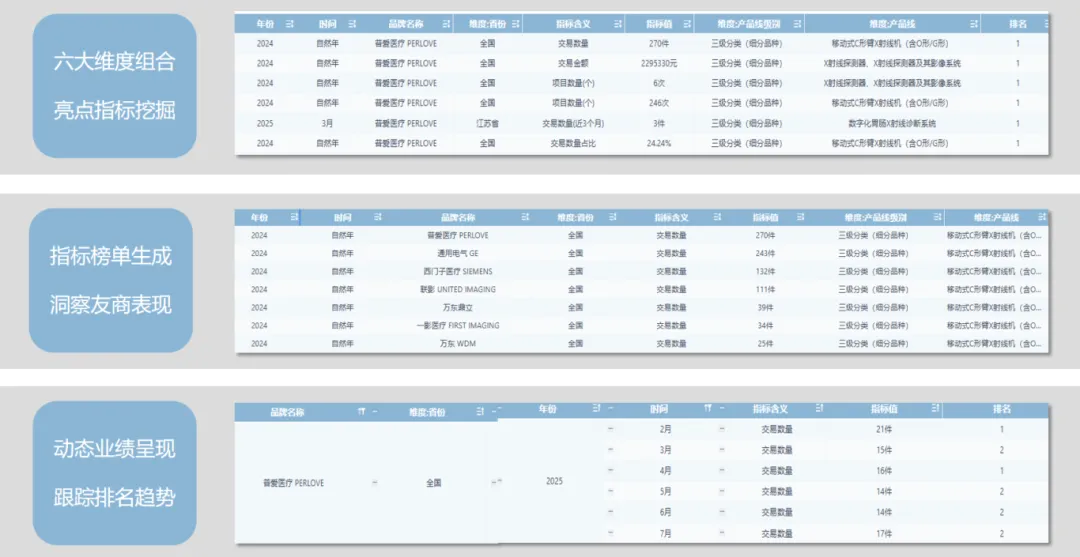Select the 六大维度组合 亮点指标挖掘 label box
Viewport: 1080px width, 557px height.
114,86
